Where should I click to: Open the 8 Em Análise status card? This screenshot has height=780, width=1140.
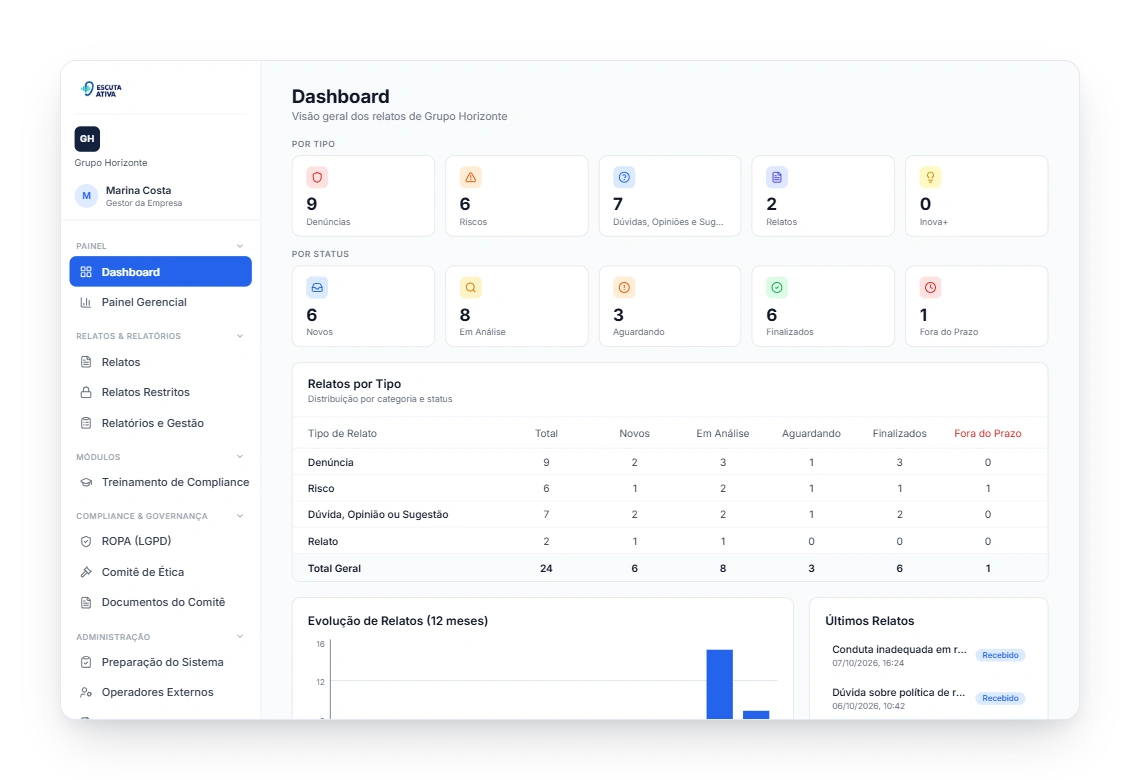click(x=517, y=307)
